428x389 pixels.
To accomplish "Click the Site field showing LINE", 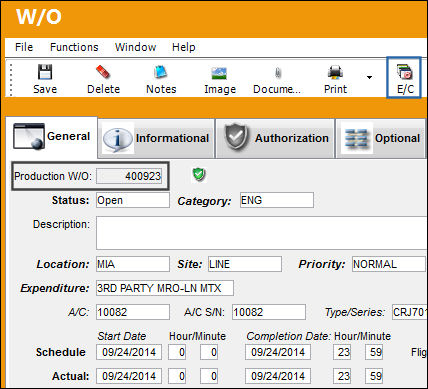I will click(x=245, y=264).
